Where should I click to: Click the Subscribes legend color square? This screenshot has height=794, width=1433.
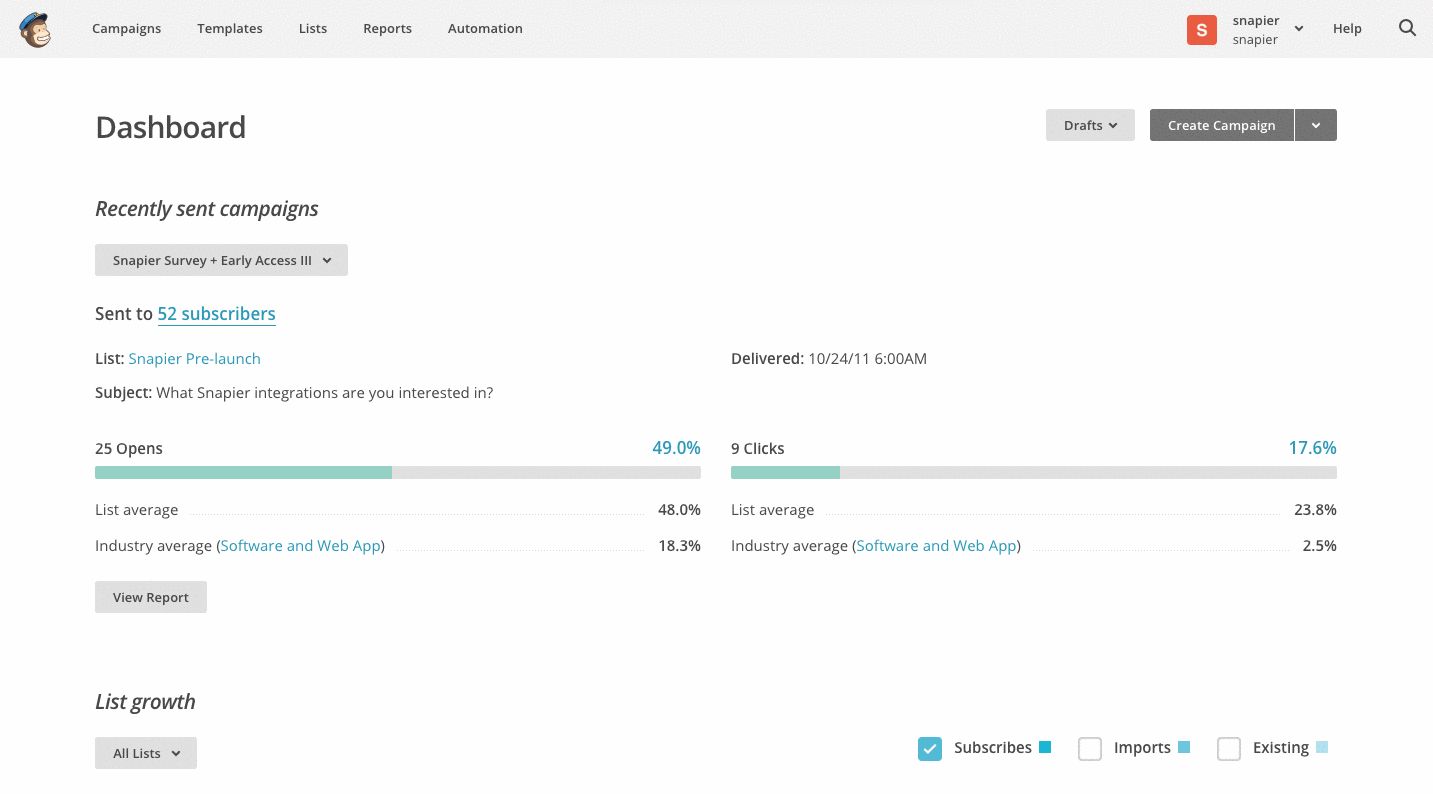point(1045,747)
